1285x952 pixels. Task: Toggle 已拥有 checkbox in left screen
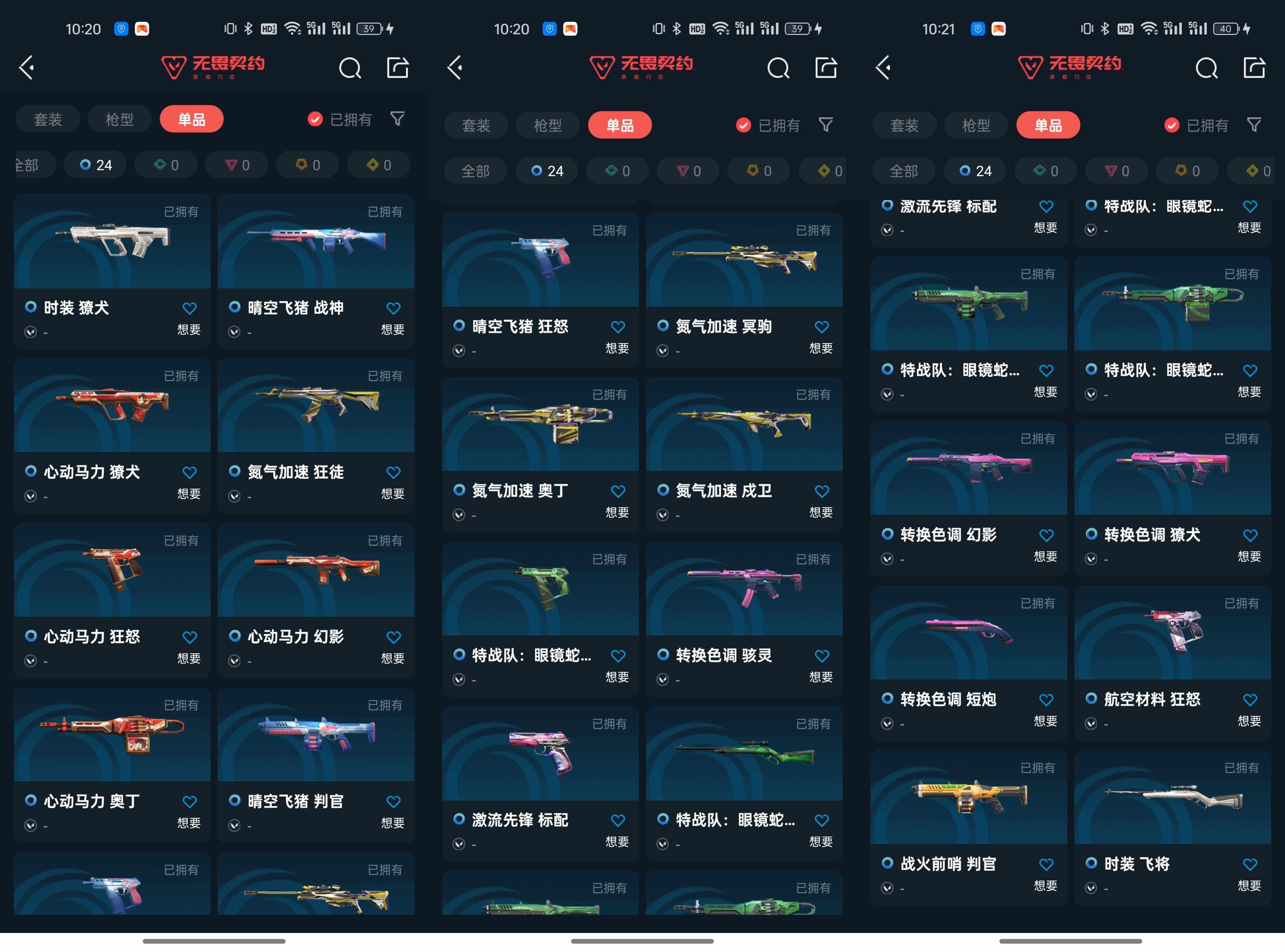point(315,119)
